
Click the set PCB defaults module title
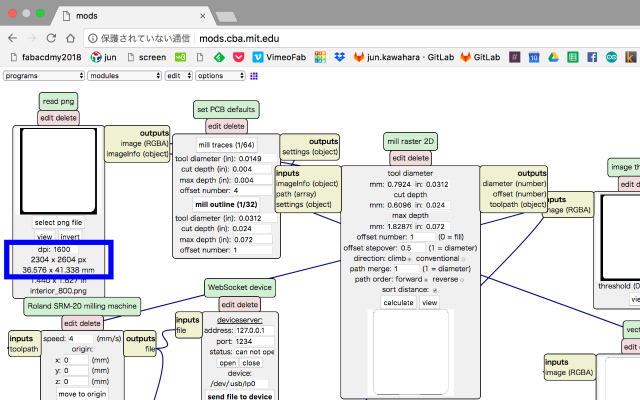pyautogui.click(x=226, y=109)
